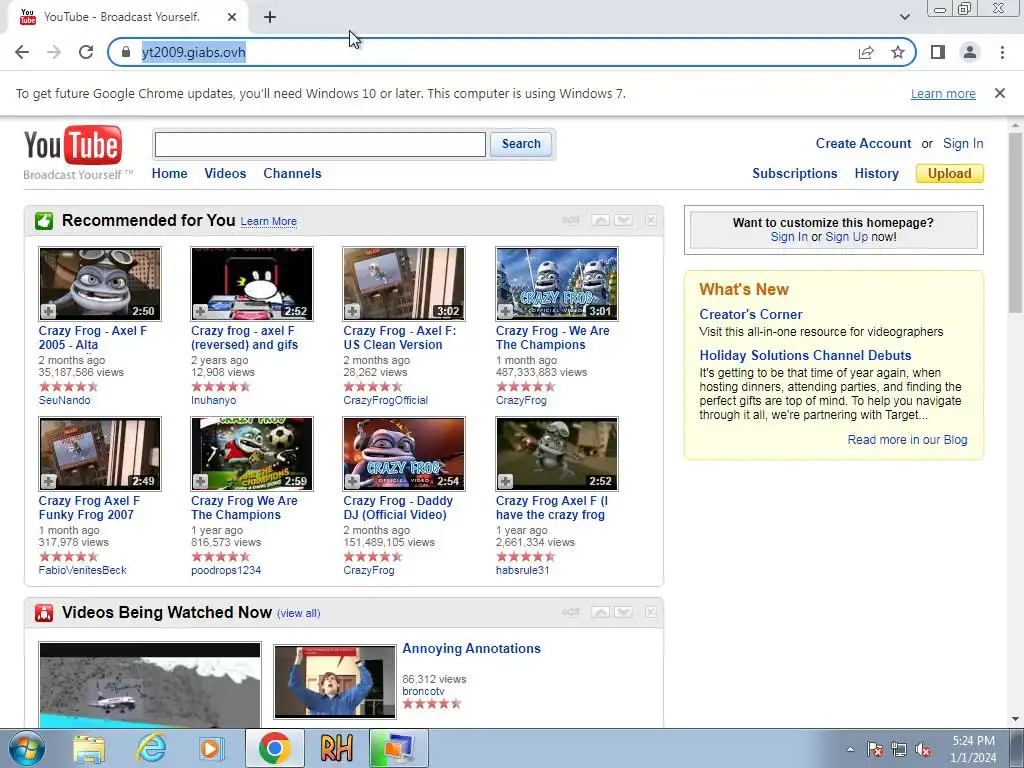1024x768 pixels.
Task: Move Videos Being Watched Now module up
Action: pos(600,612)
